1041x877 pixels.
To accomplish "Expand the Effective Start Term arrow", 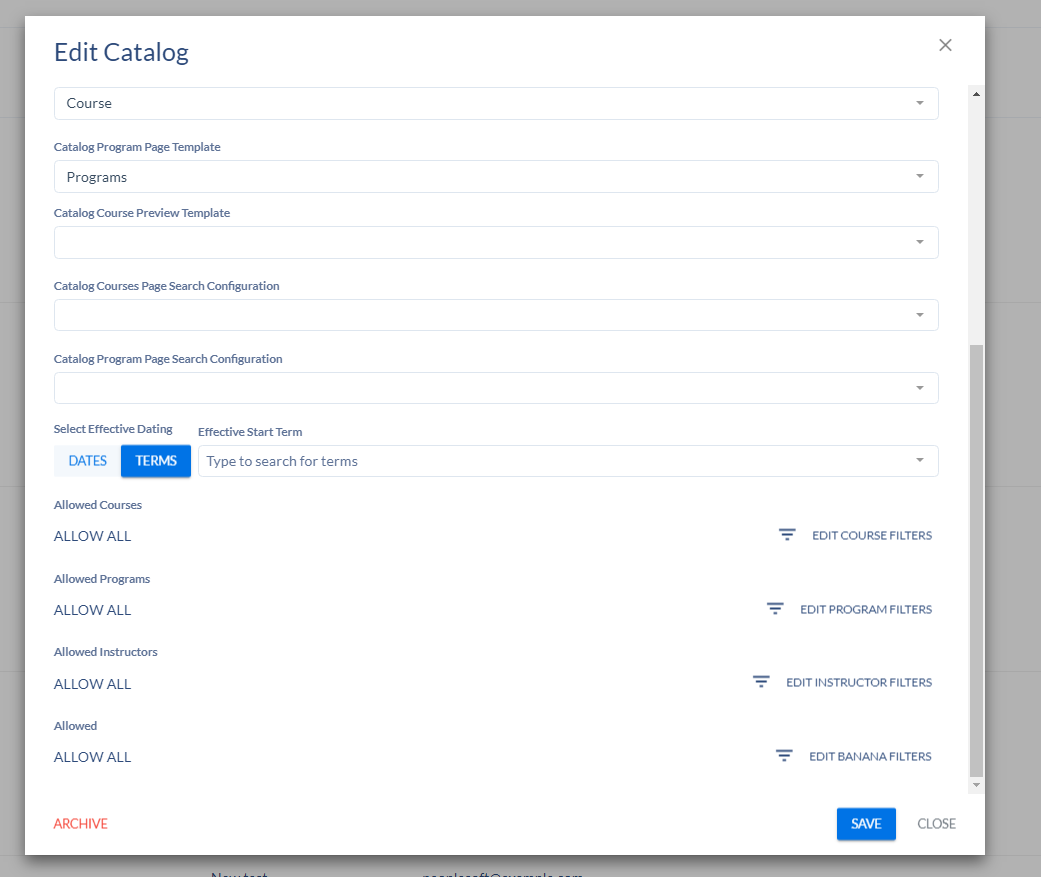I will pos(920,460).
